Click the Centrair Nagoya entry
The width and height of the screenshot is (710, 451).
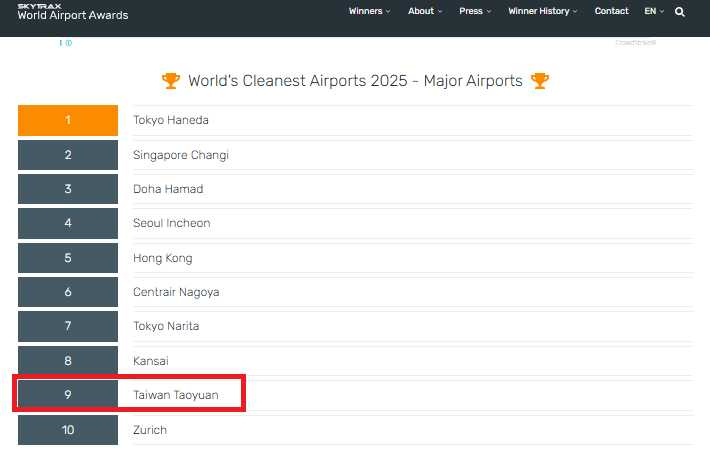pos(176,292)
